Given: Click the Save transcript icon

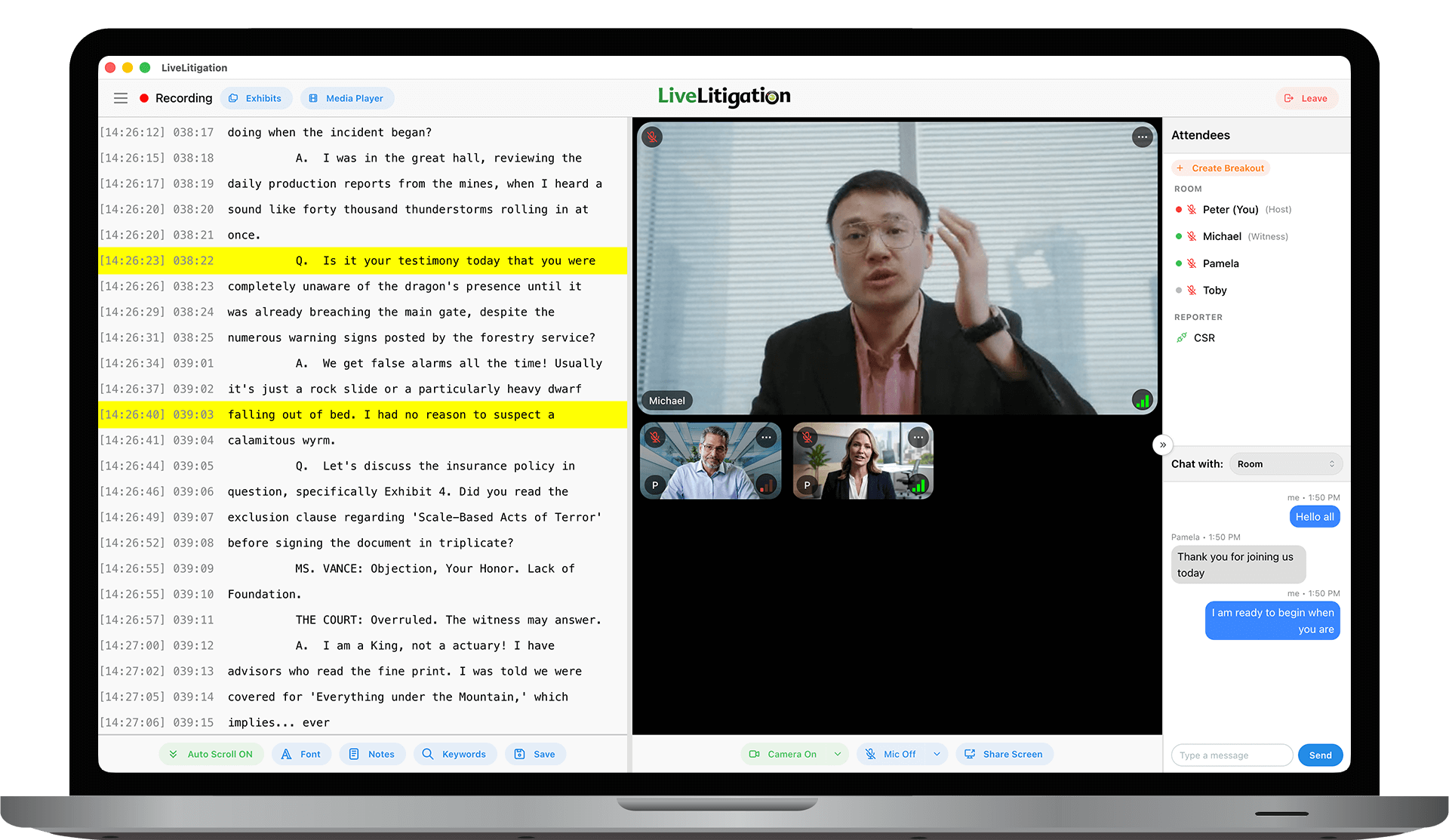Looking at the screenshot, I should click(519, 754).
